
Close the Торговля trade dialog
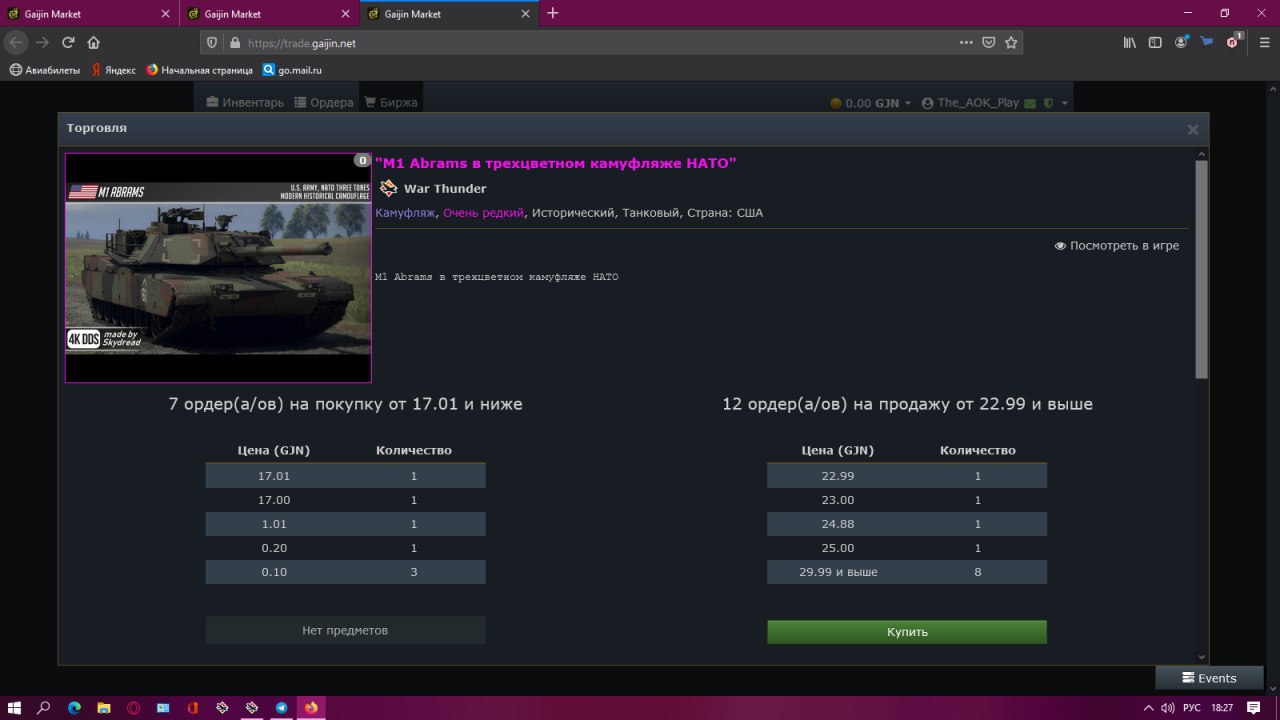coord(1192,129)
